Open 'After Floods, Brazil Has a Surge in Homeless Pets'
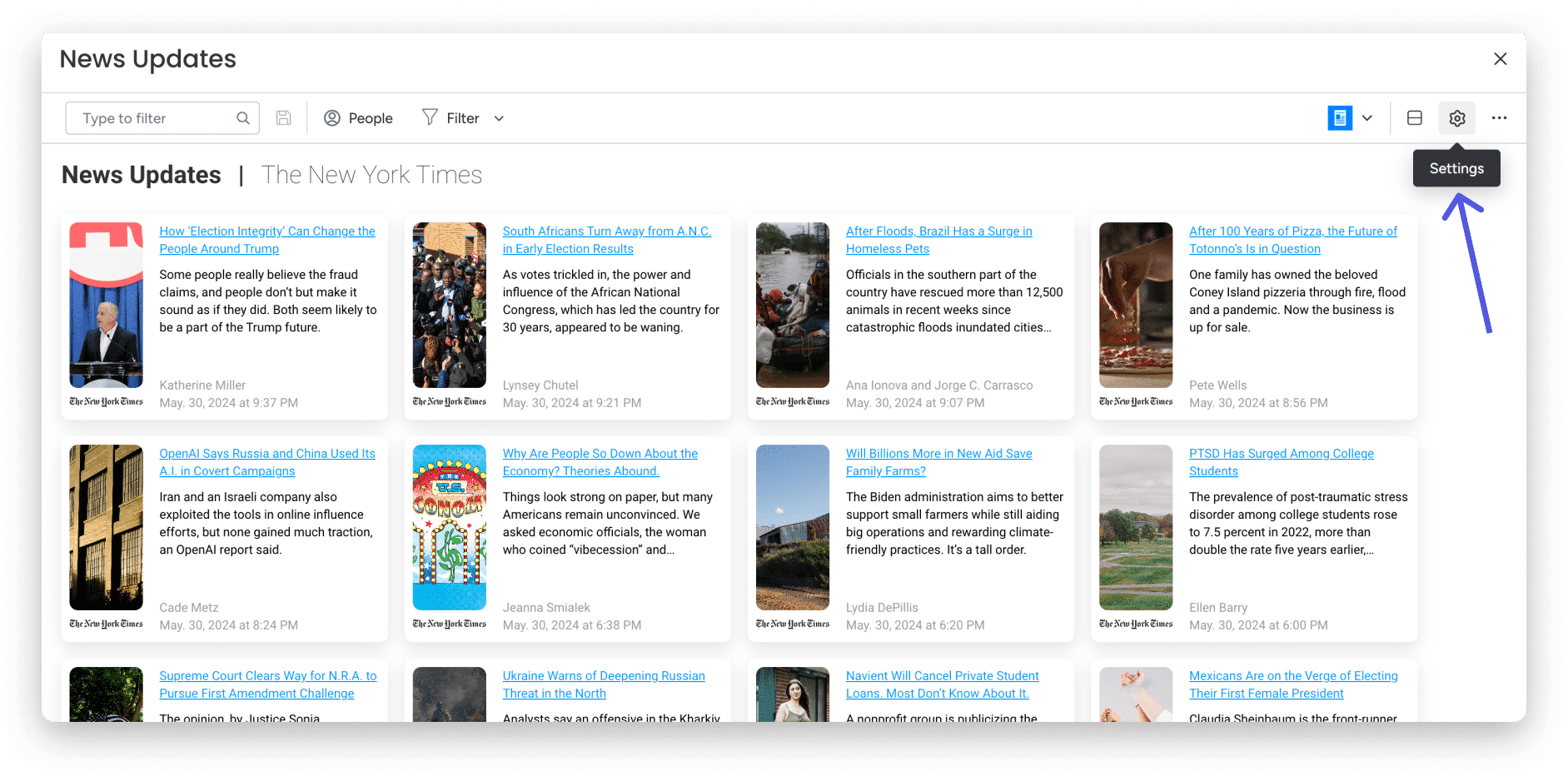The width and height of the screenshot is (1568, 776). [x=939, y=240]
